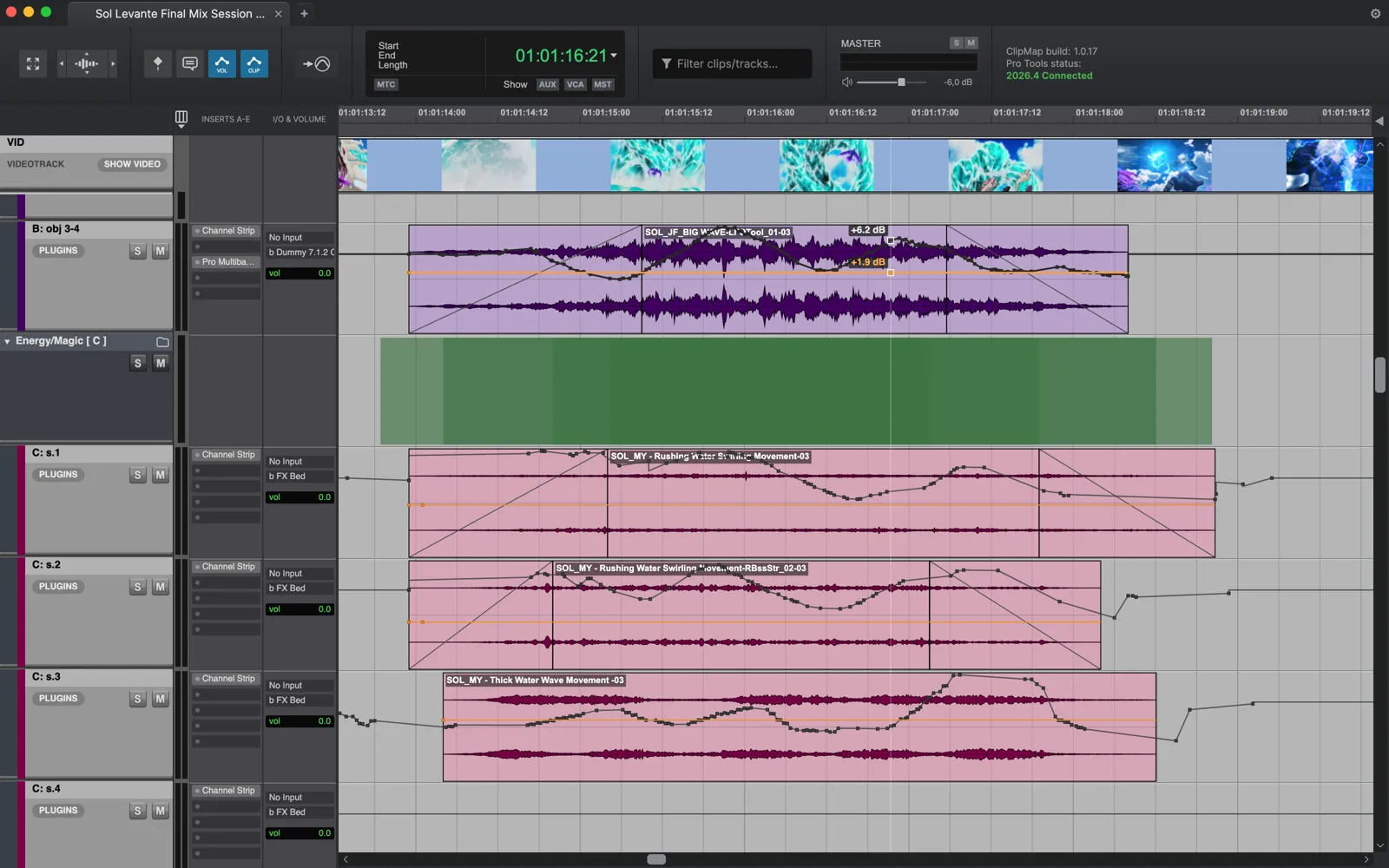
Task: Toggle the MTC button
Action: click(x=385, y=84)
